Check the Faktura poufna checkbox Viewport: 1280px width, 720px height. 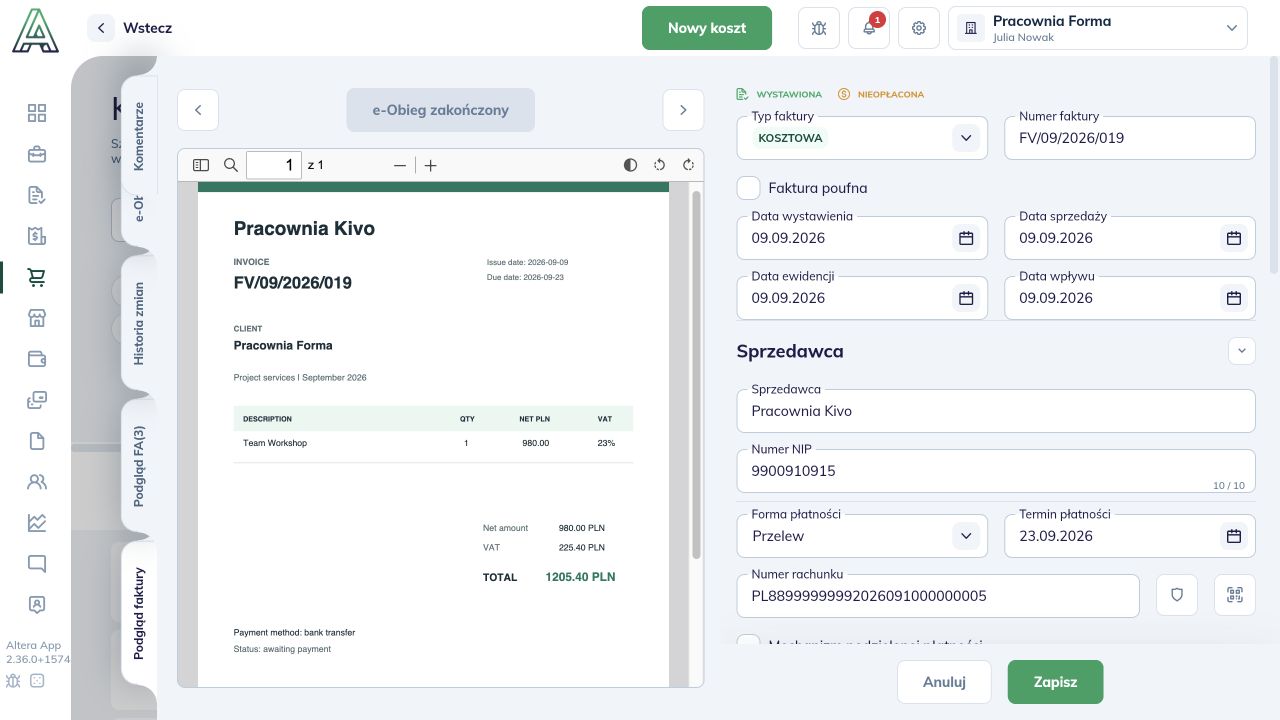click(748, 188)
